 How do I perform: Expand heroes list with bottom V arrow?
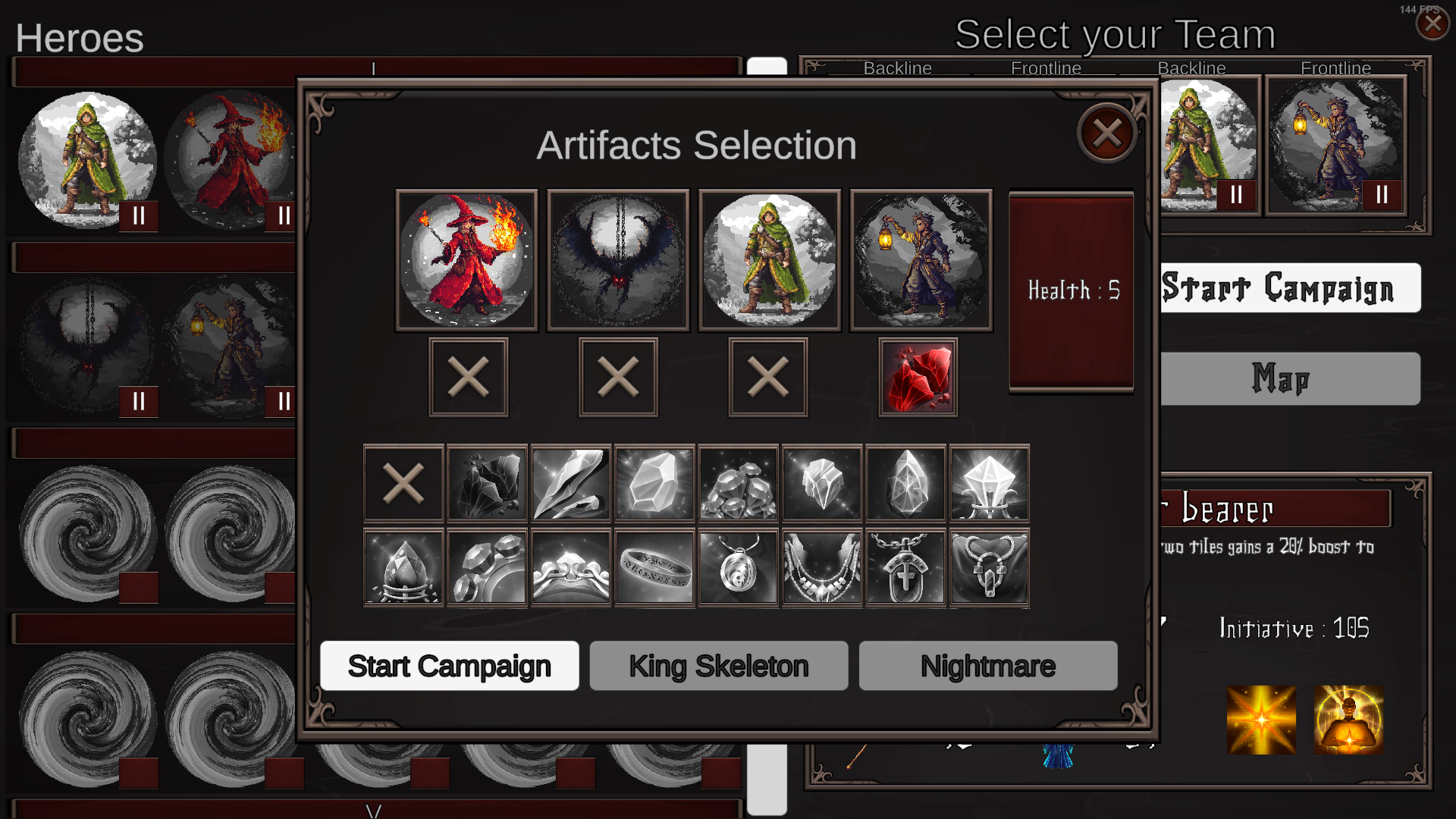pyautogui.click(x=374, y=809)
